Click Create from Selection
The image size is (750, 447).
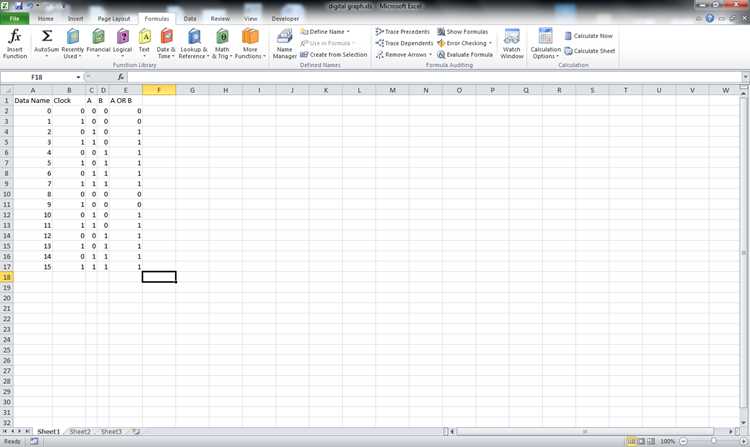pyautogui.click(x=334, y=55)
